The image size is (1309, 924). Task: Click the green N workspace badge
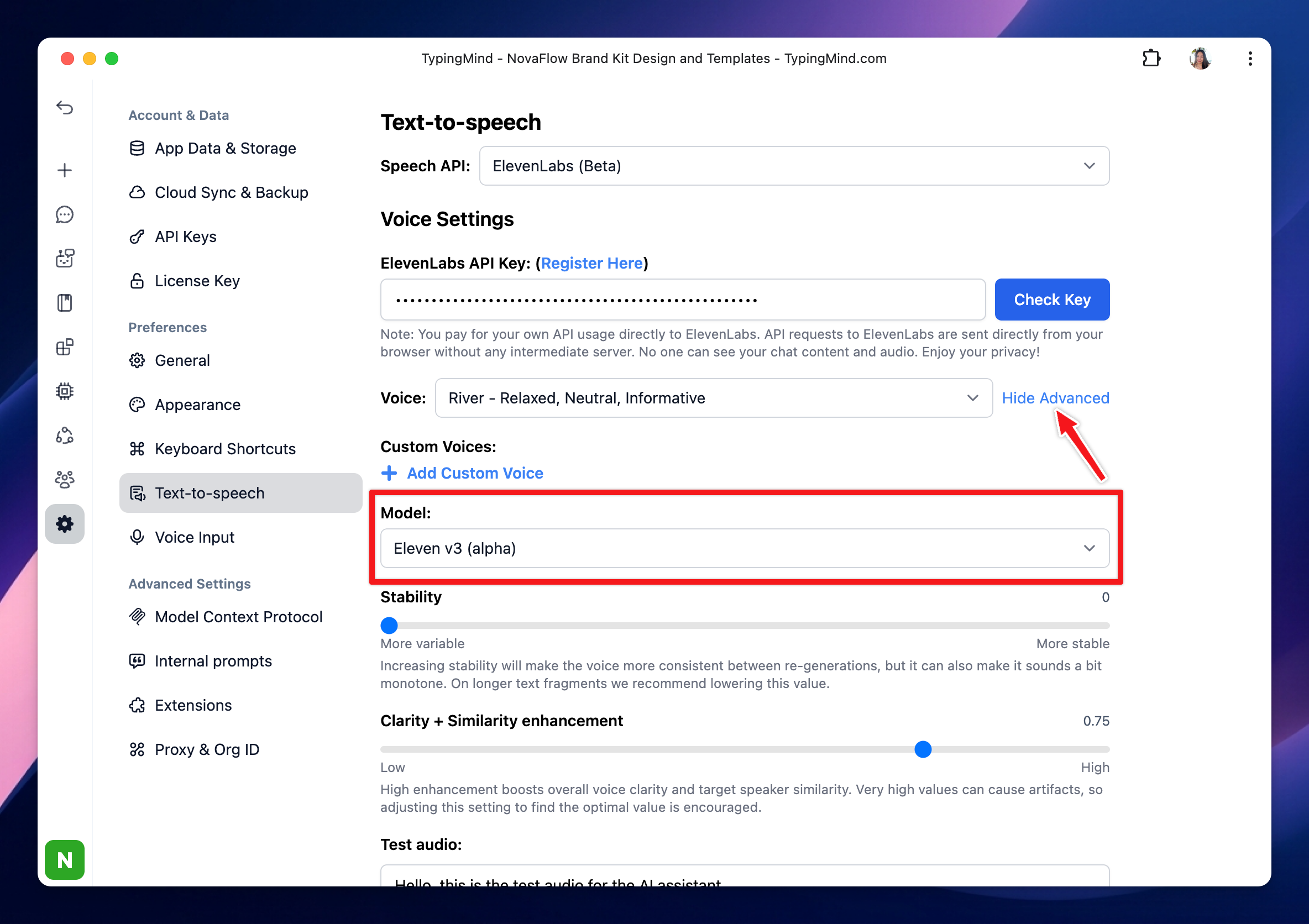65,859
